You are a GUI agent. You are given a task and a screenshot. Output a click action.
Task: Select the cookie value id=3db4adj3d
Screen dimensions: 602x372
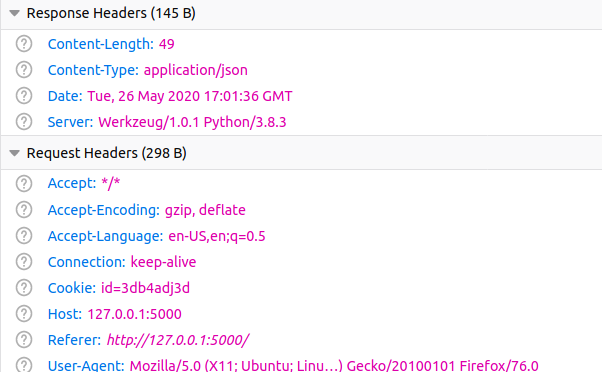(x=146, y=288)
